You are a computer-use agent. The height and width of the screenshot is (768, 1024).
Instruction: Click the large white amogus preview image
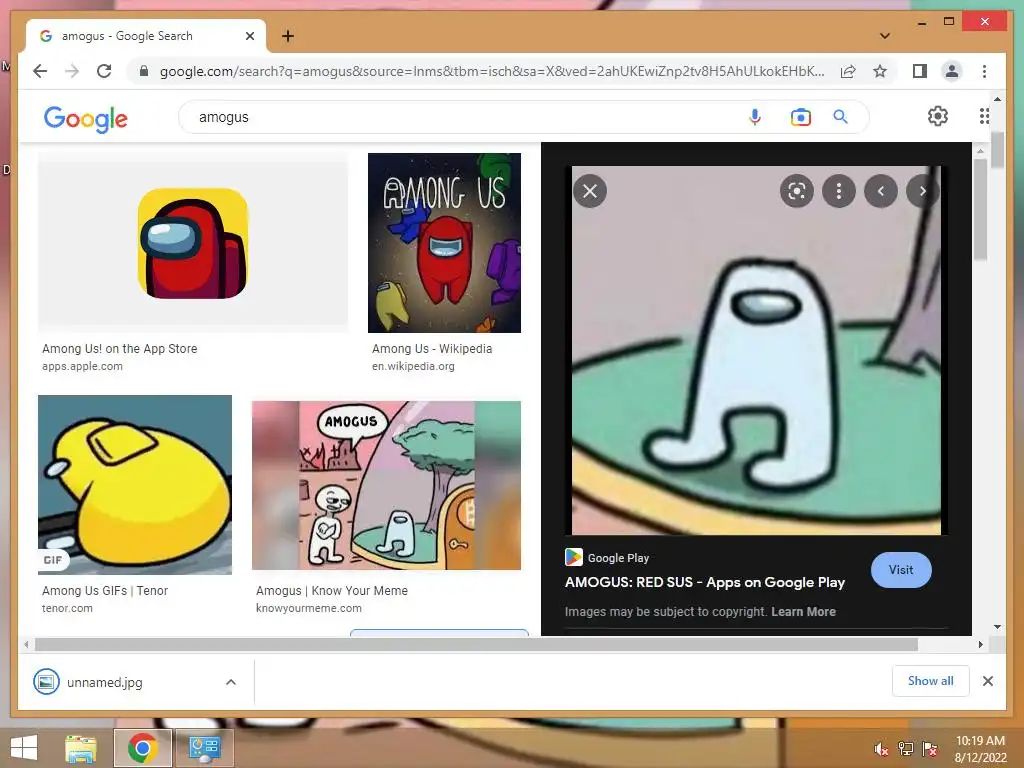[x=756, y=351]
